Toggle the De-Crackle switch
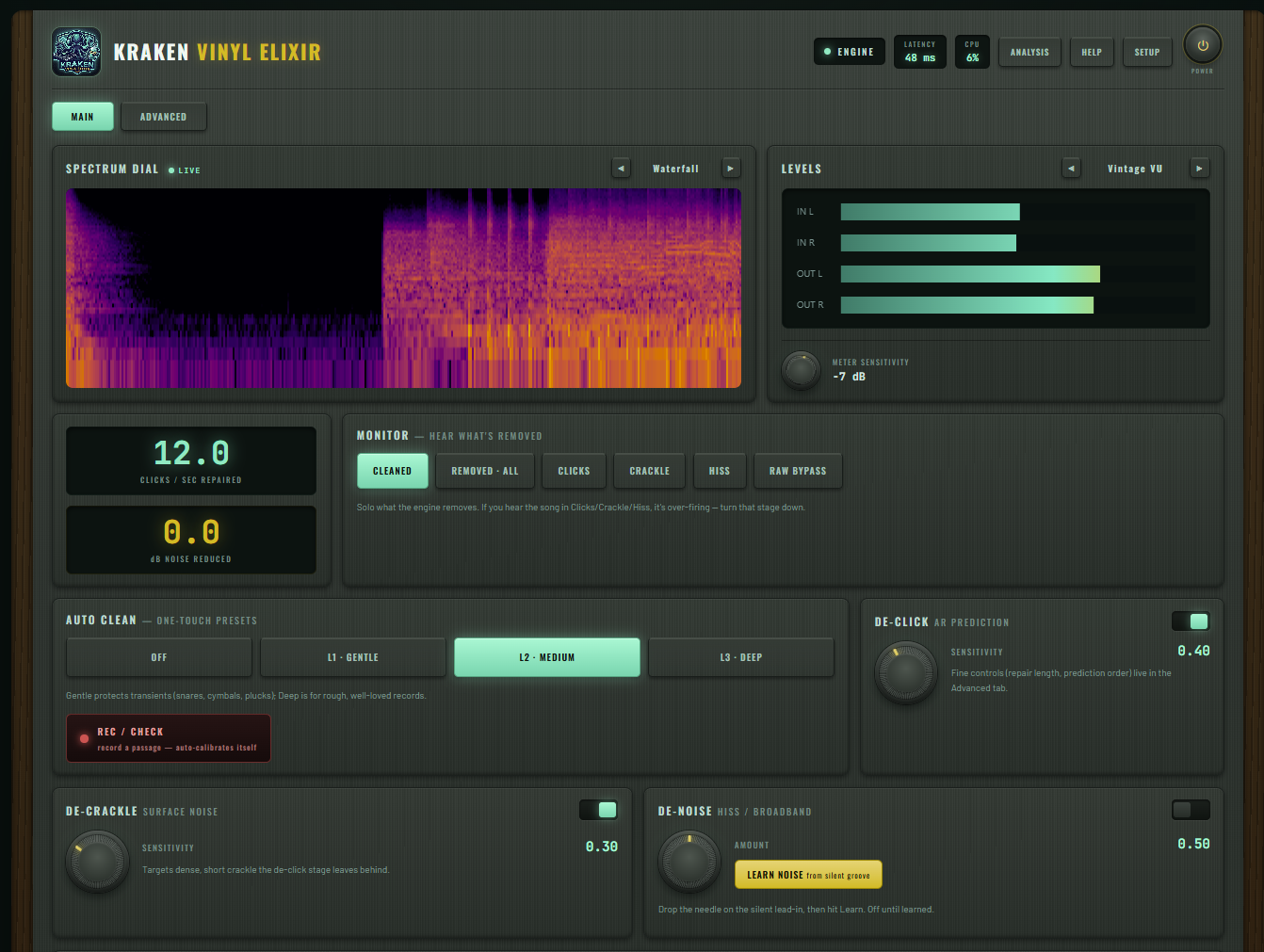Image resolution: width=1264 pixels, height=952 pixels. pyautogui.click(x=598, y=810)
